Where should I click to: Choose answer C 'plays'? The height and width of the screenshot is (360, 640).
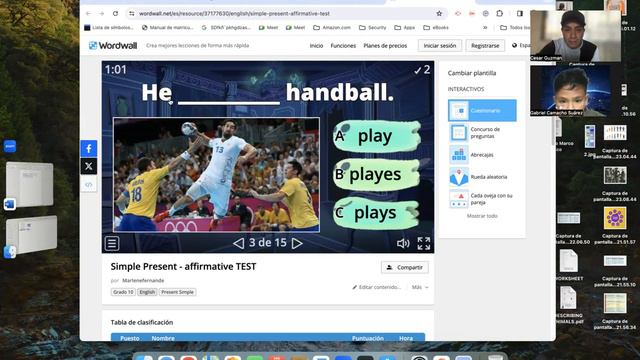[376, 213]
